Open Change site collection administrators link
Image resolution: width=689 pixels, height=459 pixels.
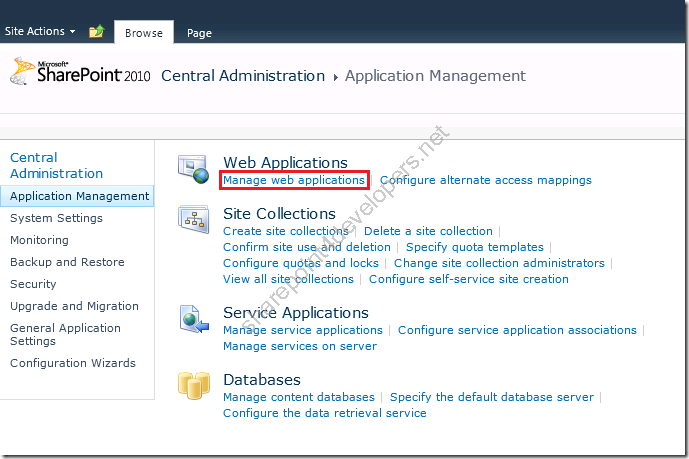click(499, 263)
